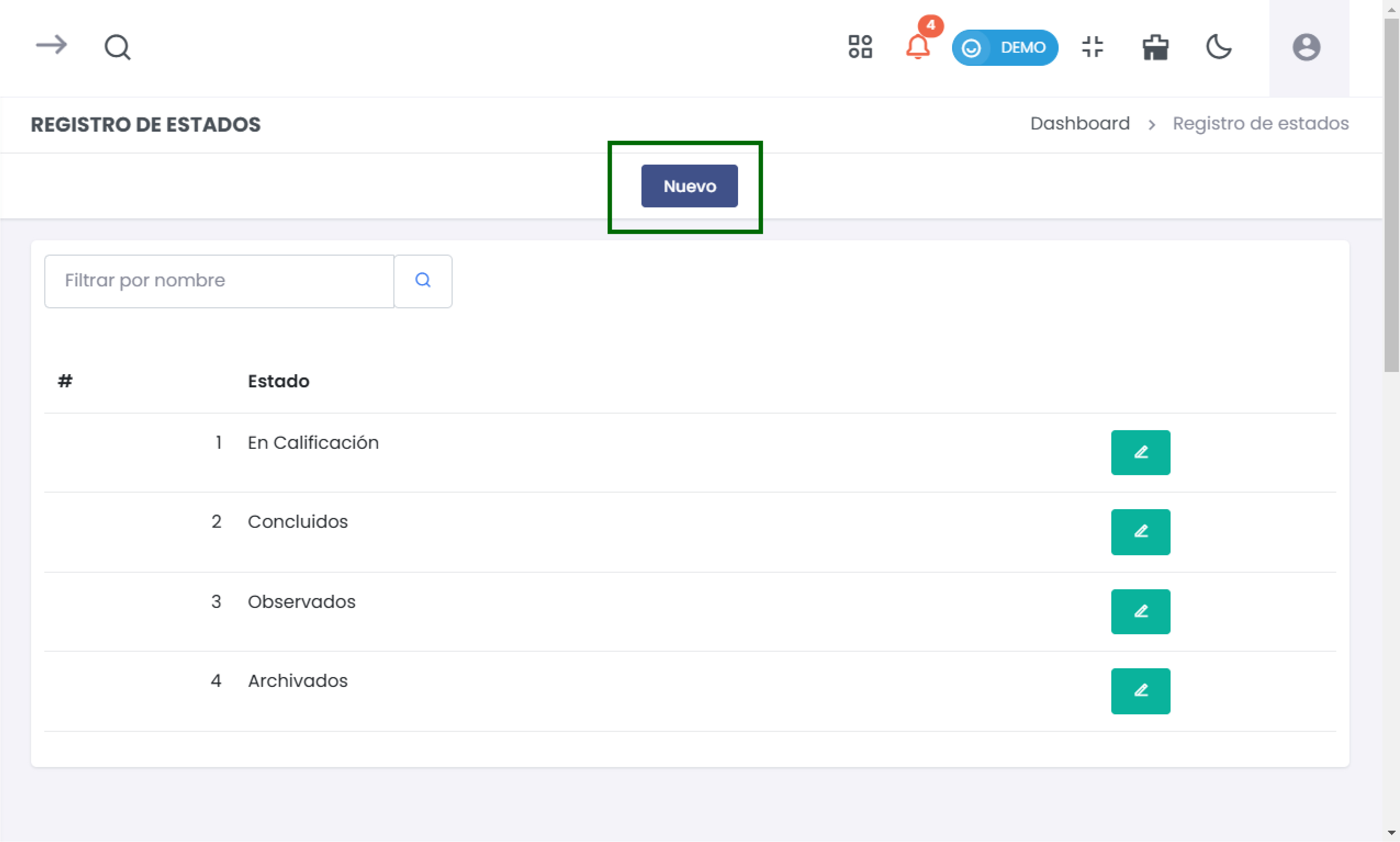1400x842 pixels.
Task: Click the sidebar expand arrow icon
Action: 51,45
